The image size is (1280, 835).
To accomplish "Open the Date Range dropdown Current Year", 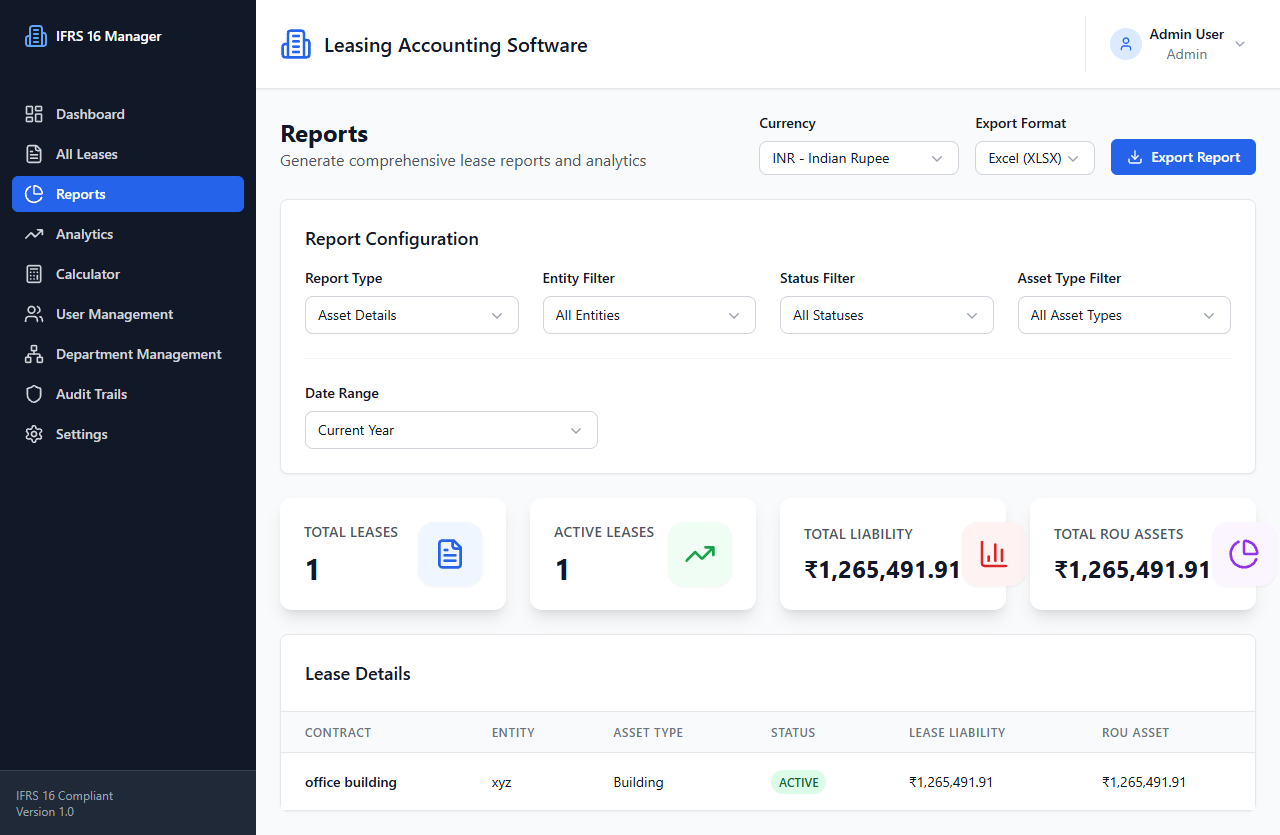I will click(x=451, y=430).
